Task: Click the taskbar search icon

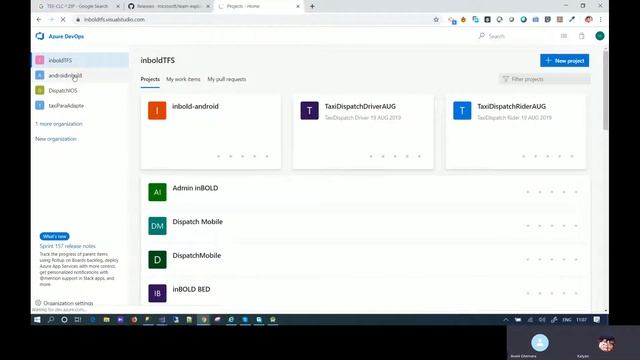Action: pyautogui.click(x=51, y=320)
